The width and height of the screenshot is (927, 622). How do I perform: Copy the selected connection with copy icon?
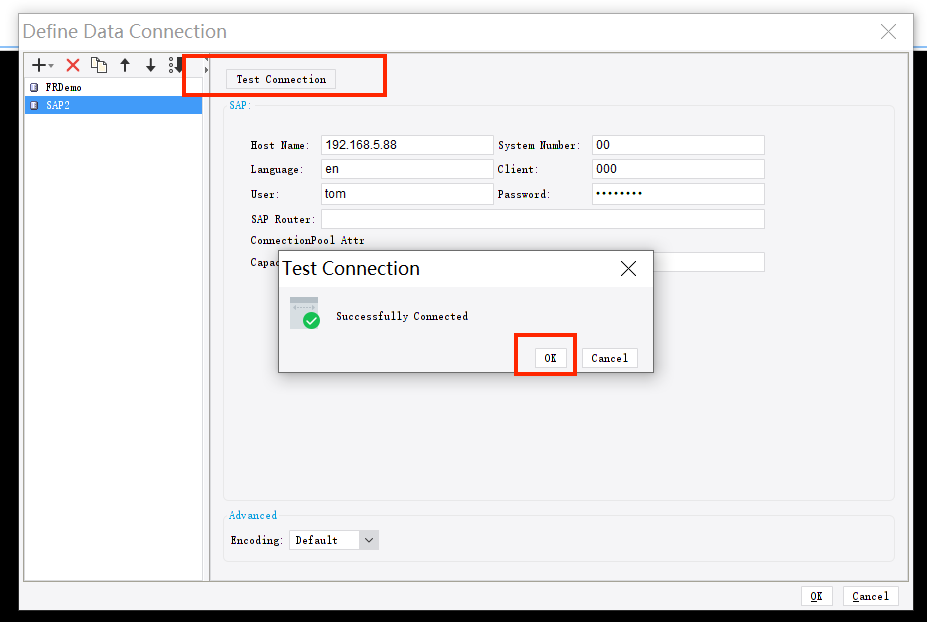(99, 65)
